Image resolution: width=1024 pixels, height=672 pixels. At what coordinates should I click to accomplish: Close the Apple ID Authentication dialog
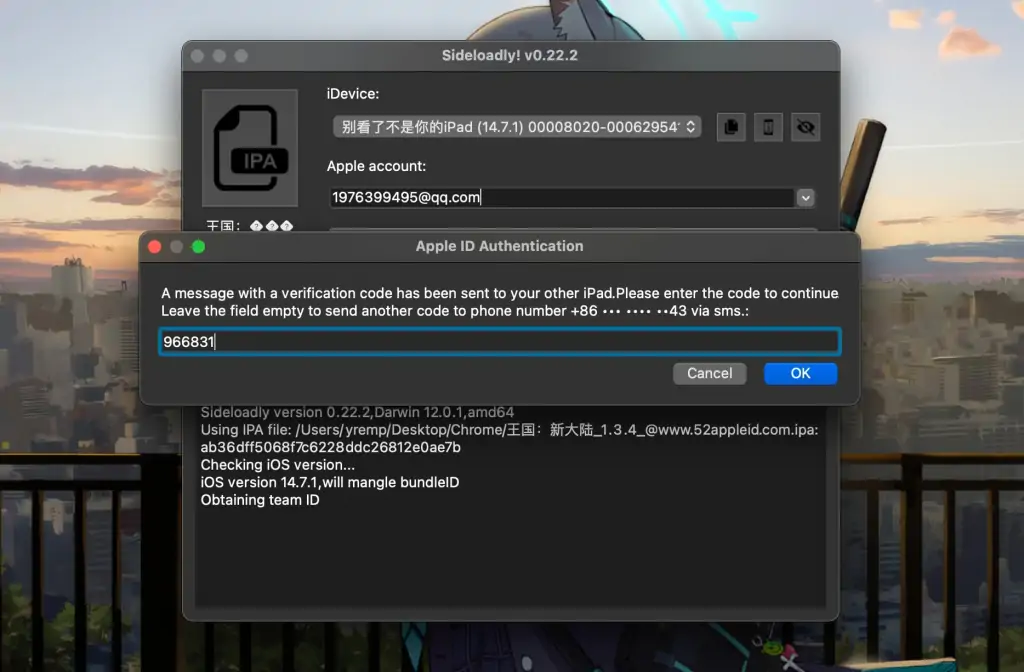pyautogui.click(x=155, y=246)
